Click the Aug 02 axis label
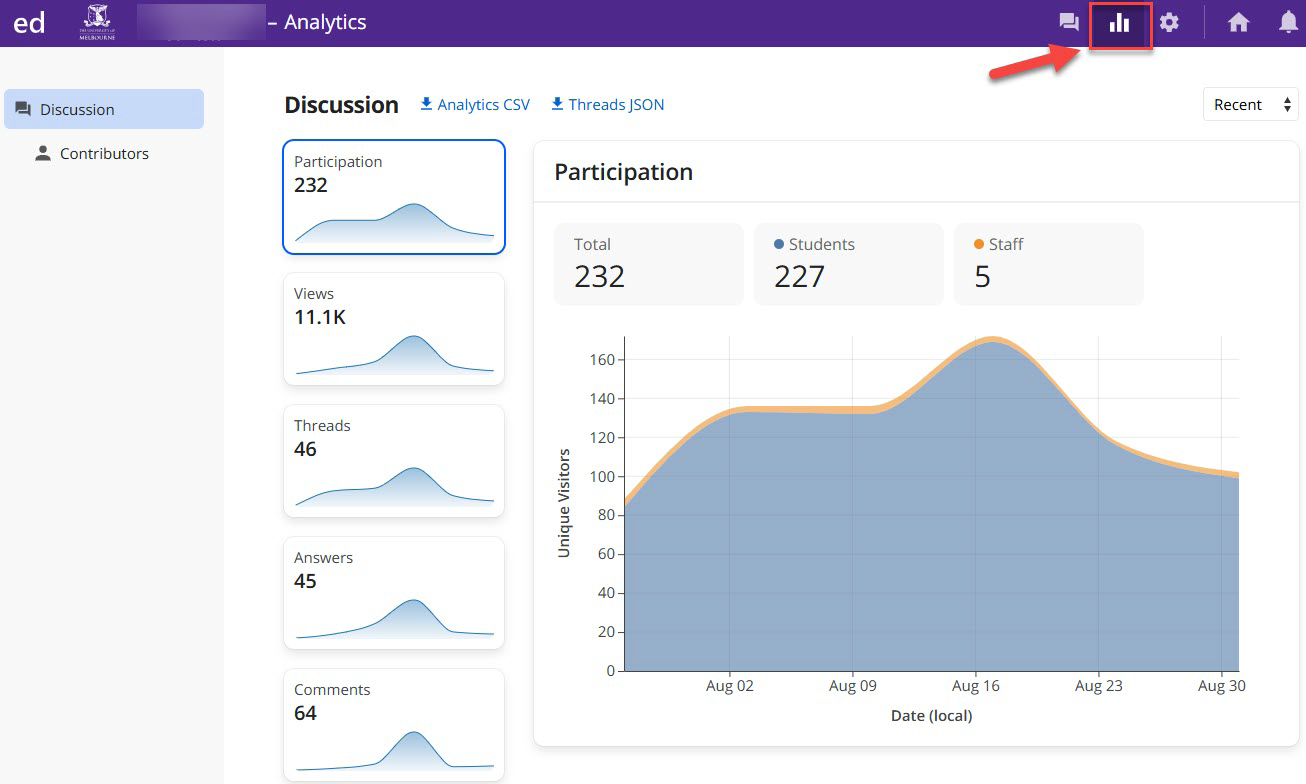The width and height of the screenshot is (1306, 784). pyautogui.click(x=730, y=686)
